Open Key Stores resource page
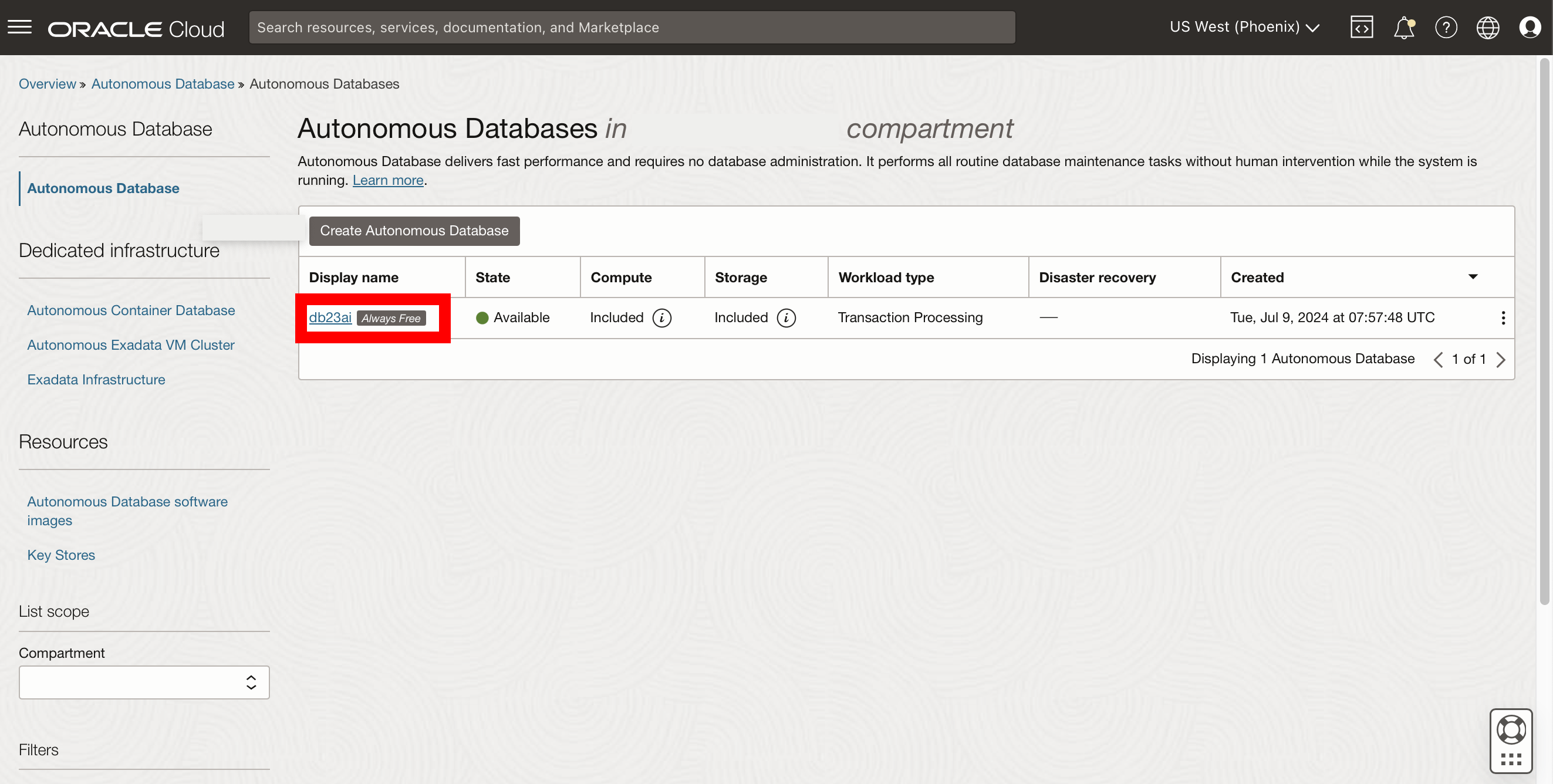This screenshot has height=784, width=1553. pyautogui.click(x=61, y=555)
